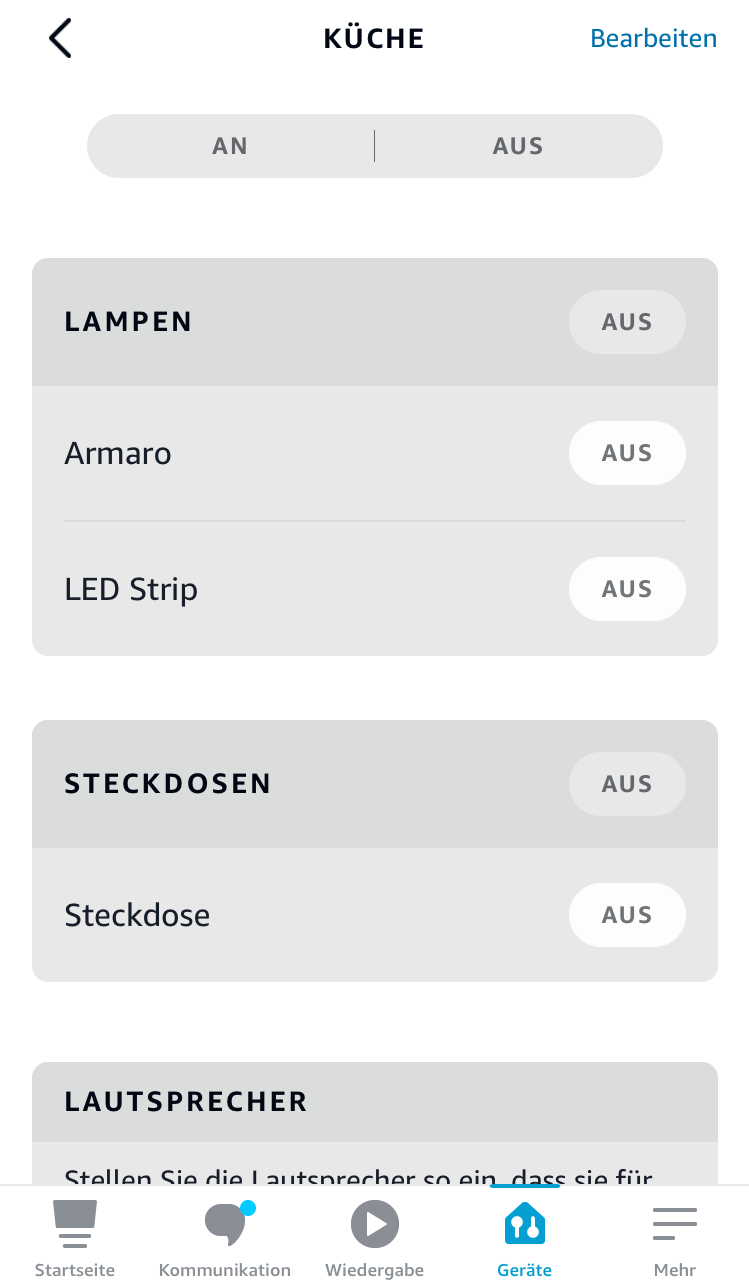749x1287 pixels.
Task: Toggle all Lampen with the header AUS switch
Action: [x=627, y=322]
